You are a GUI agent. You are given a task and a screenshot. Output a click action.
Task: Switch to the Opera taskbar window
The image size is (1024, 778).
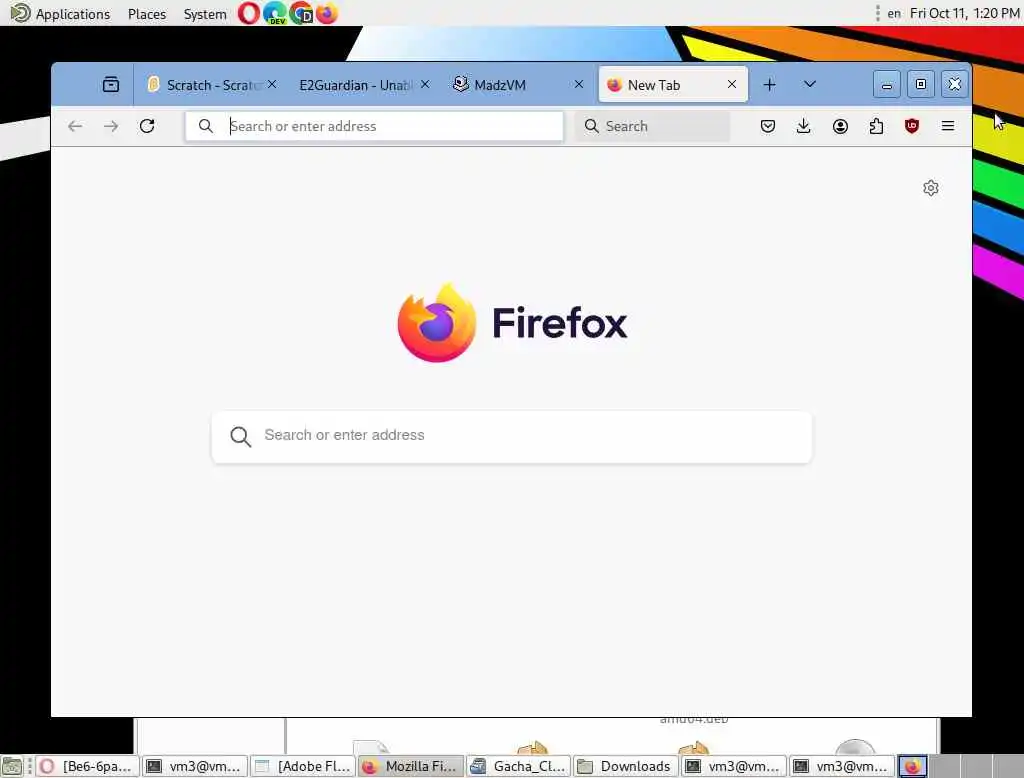coord(87,766)
